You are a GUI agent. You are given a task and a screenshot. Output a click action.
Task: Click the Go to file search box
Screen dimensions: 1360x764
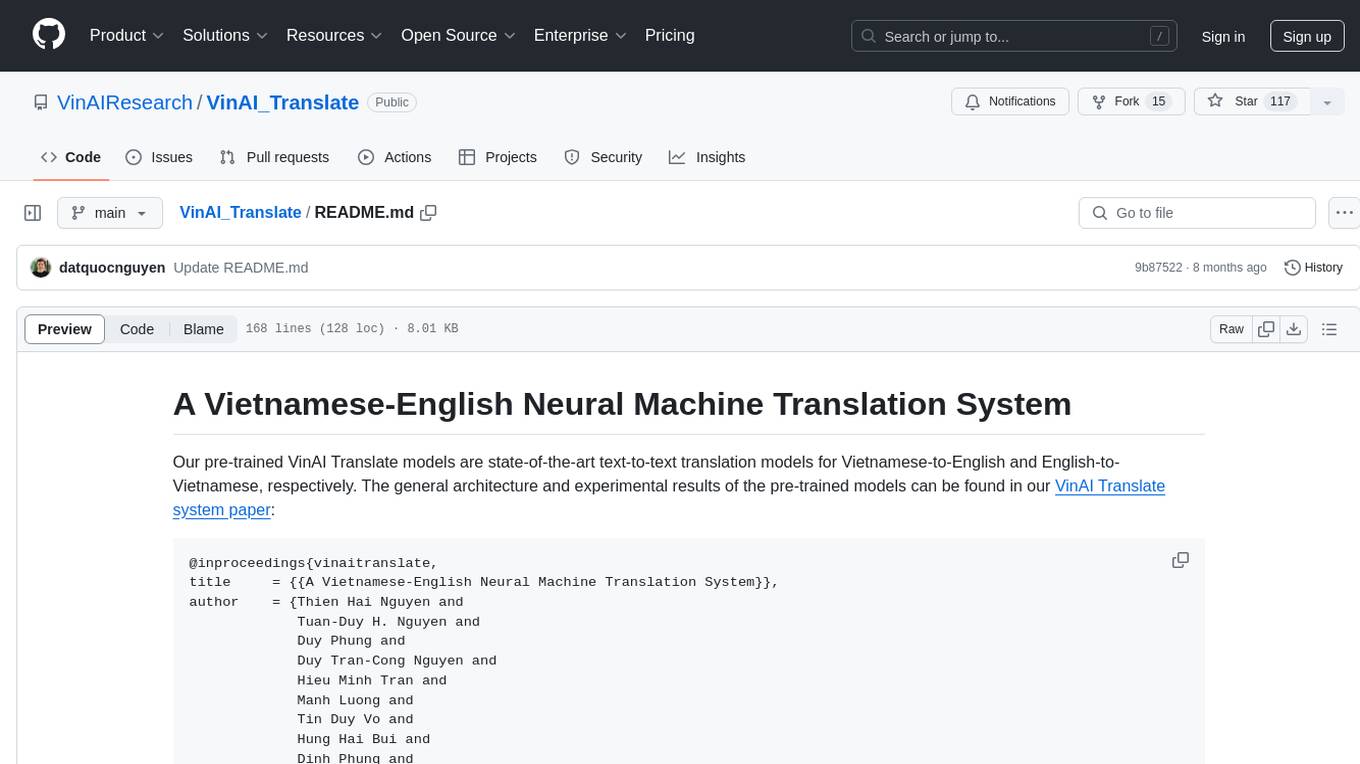(1197, 213)
